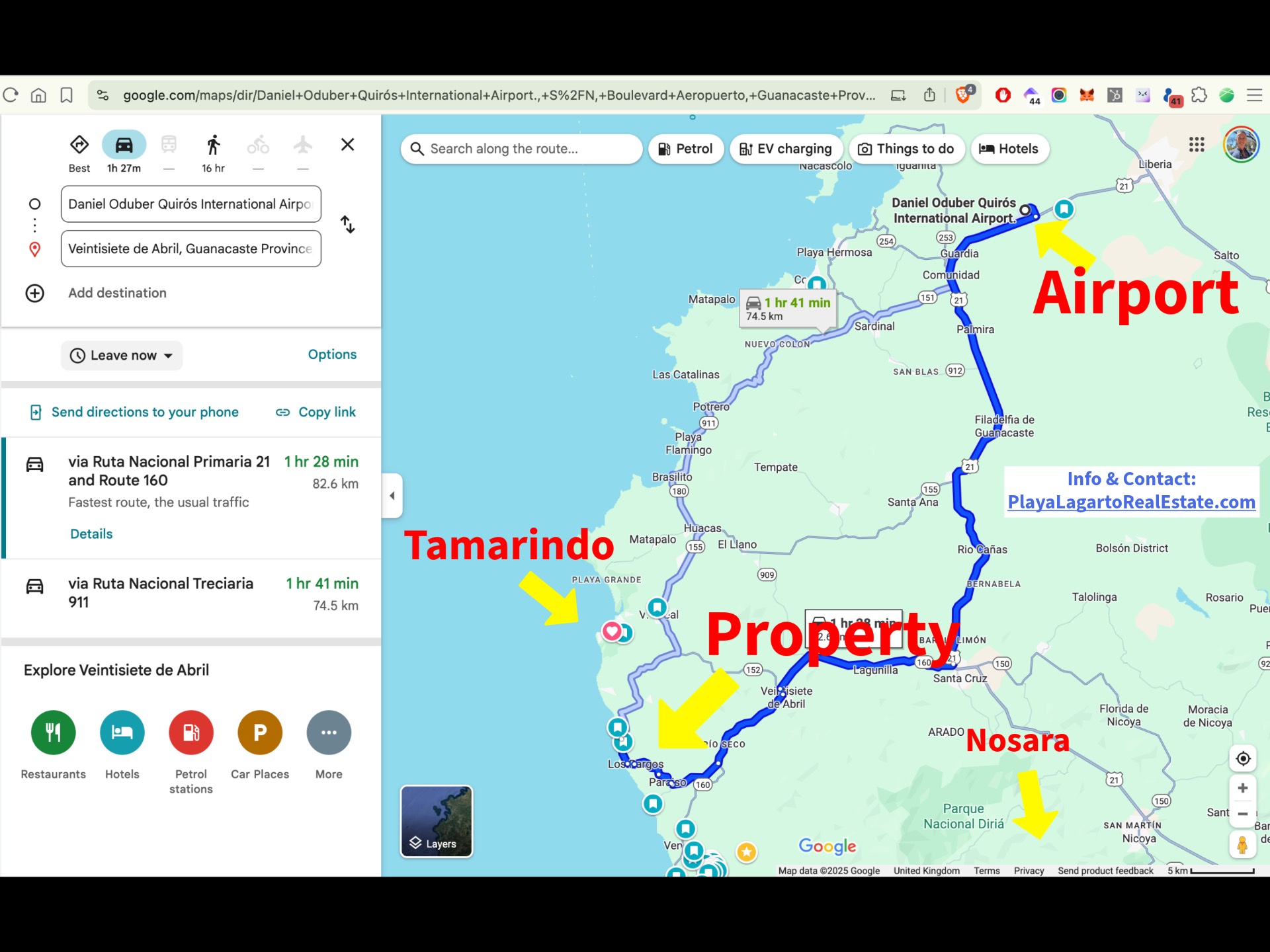This screenshot has height=952, width=1270.
Task: Zoom in on the map
Action: point(1243,788)
